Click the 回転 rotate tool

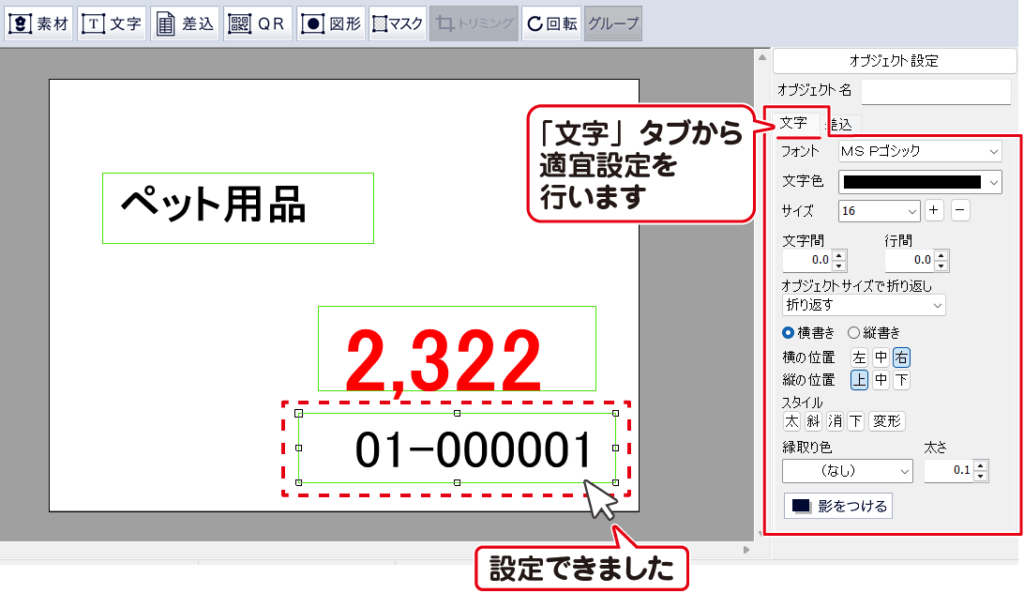pos(551,24)
